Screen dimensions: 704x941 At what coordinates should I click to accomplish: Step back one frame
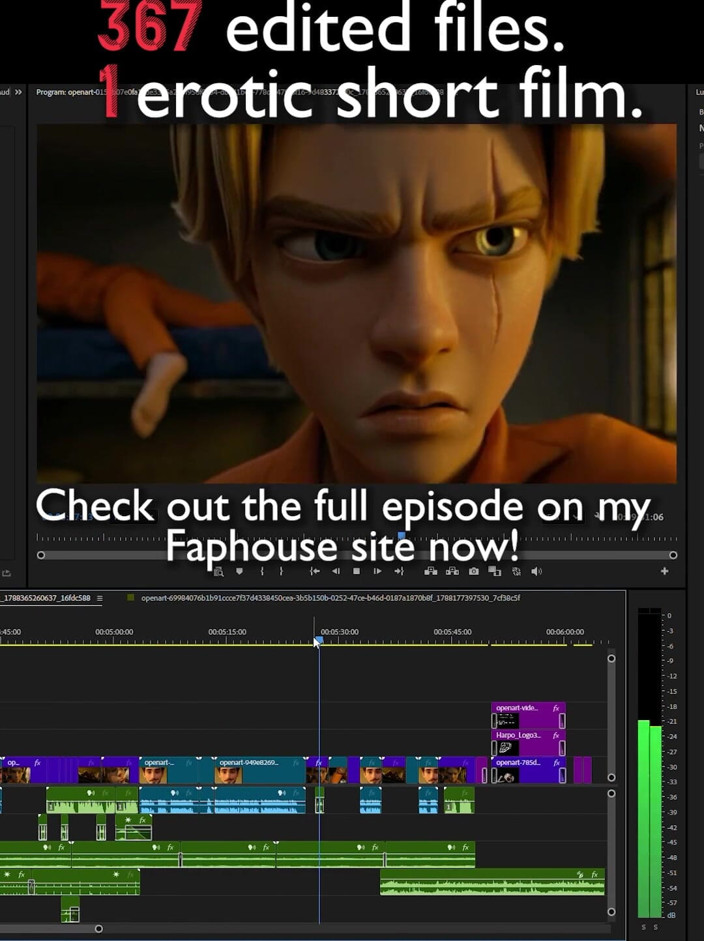pyautogui.click(x=335, y=571)
